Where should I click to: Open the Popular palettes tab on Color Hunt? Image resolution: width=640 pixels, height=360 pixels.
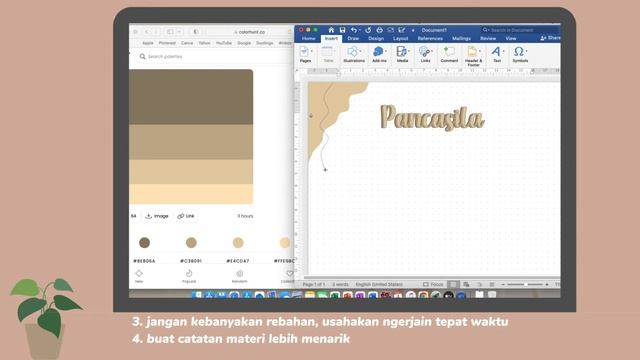click(x=189, y=276)
